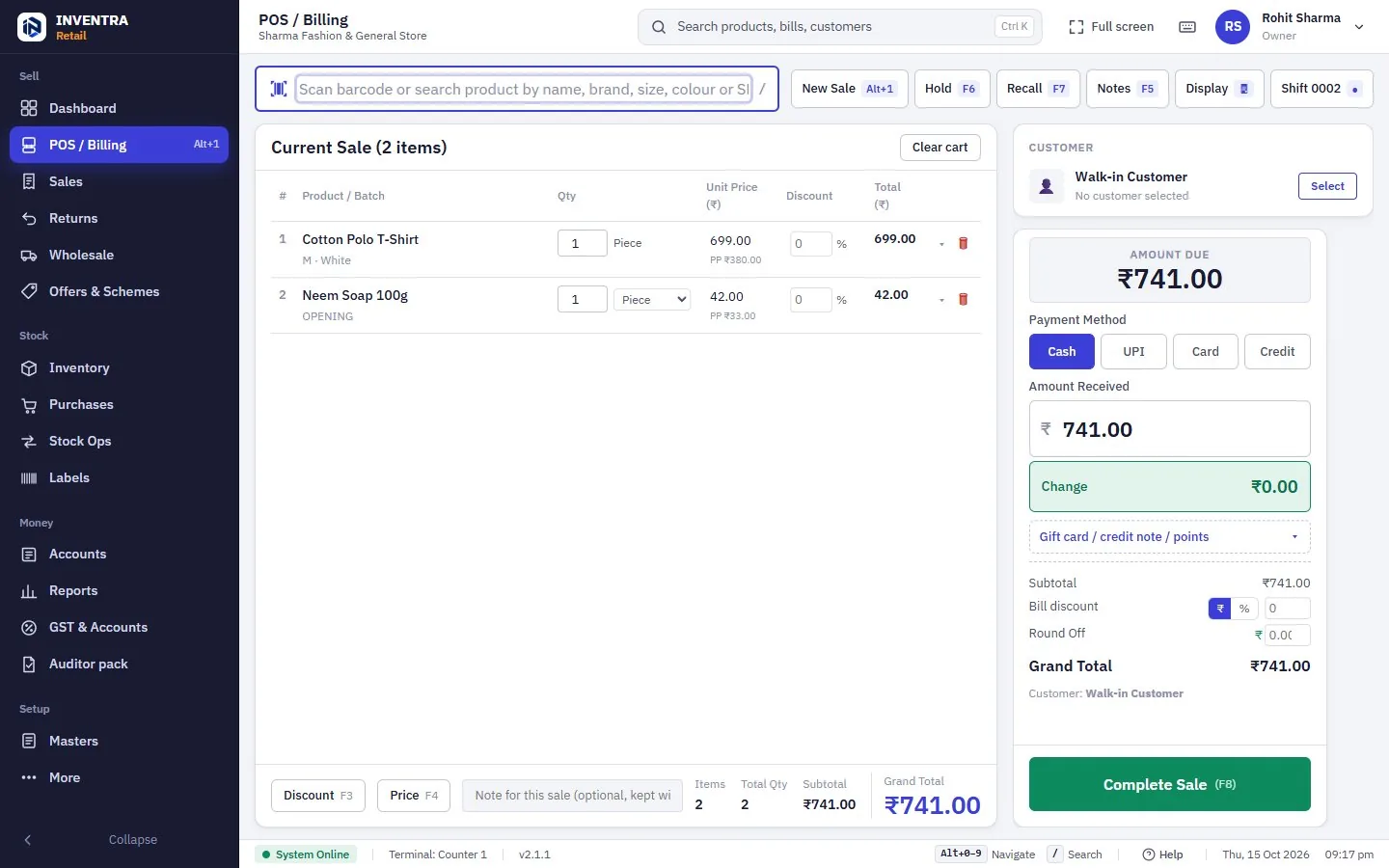Click the Price F4 button
The width and height of the screenshot is (1389, 868).
(414, 796)
